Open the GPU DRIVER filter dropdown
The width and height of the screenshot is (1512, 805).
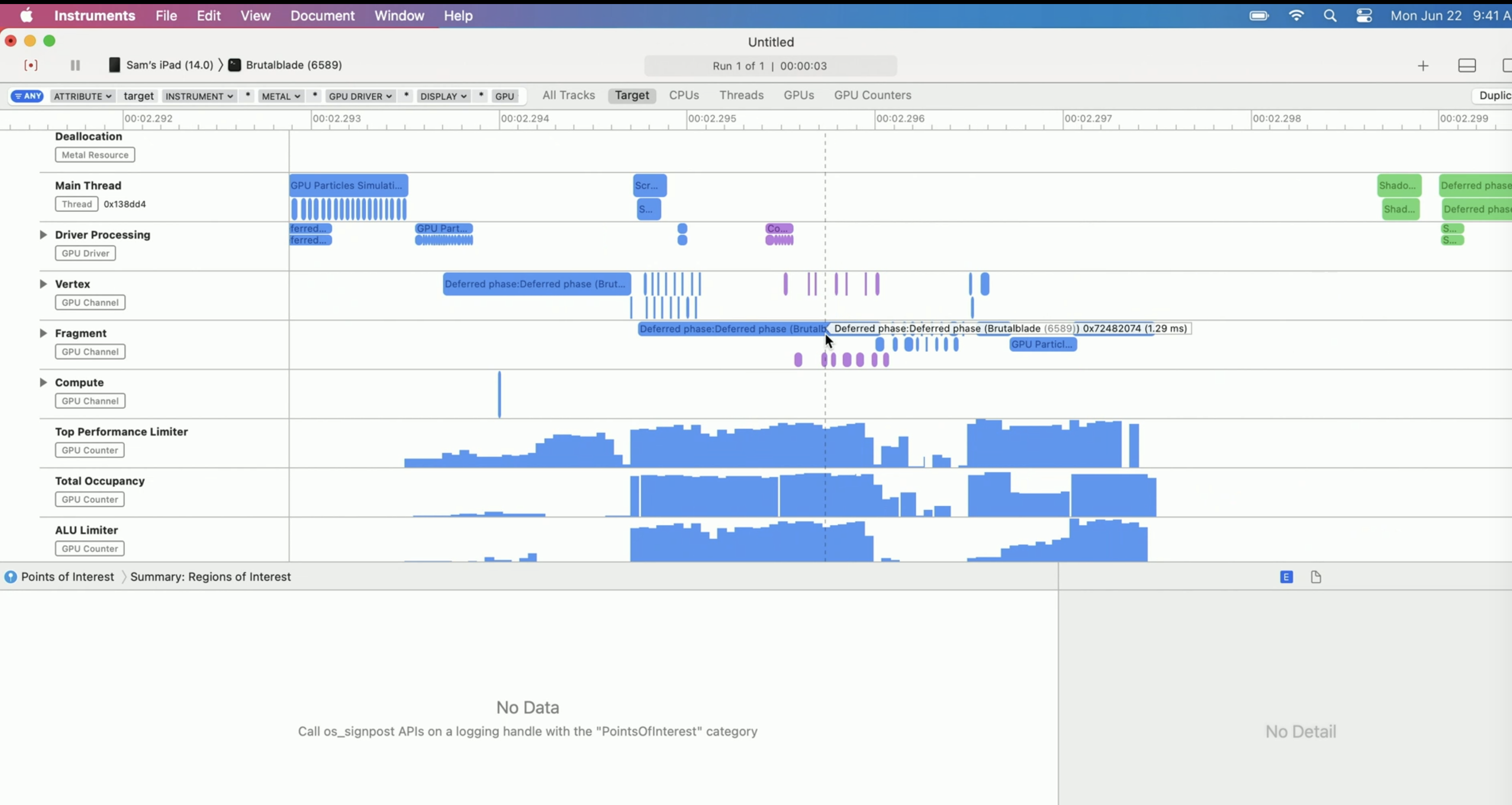click(x=360, y=96)
